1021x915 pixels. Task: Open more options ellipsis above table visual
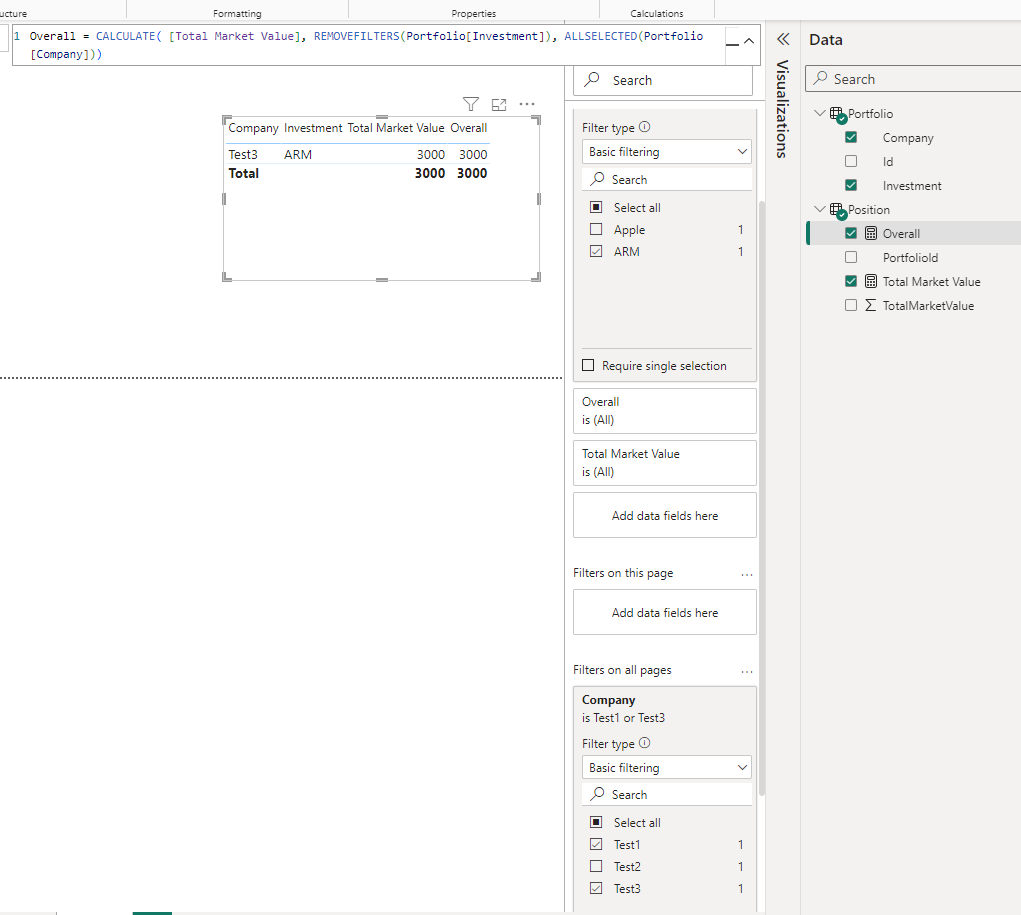pos(527,104)
